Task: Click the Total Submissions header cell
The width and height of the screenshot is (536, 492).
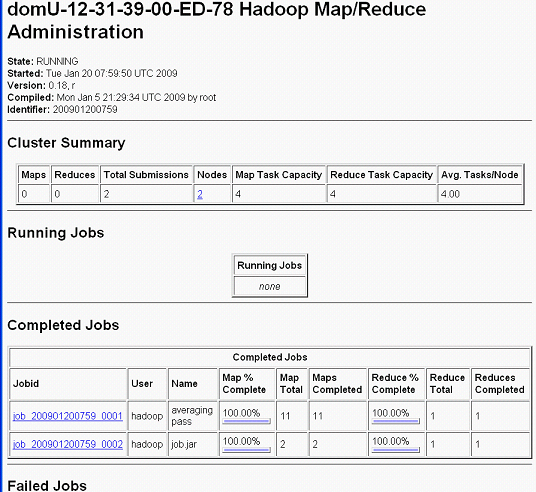Action: click(x=146, y=175)
